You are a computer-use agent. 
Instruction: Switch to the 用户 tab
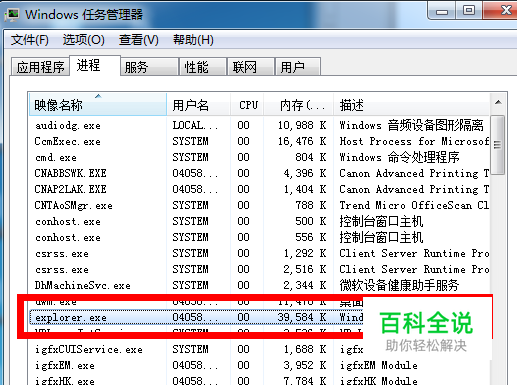tap(298, 67)
